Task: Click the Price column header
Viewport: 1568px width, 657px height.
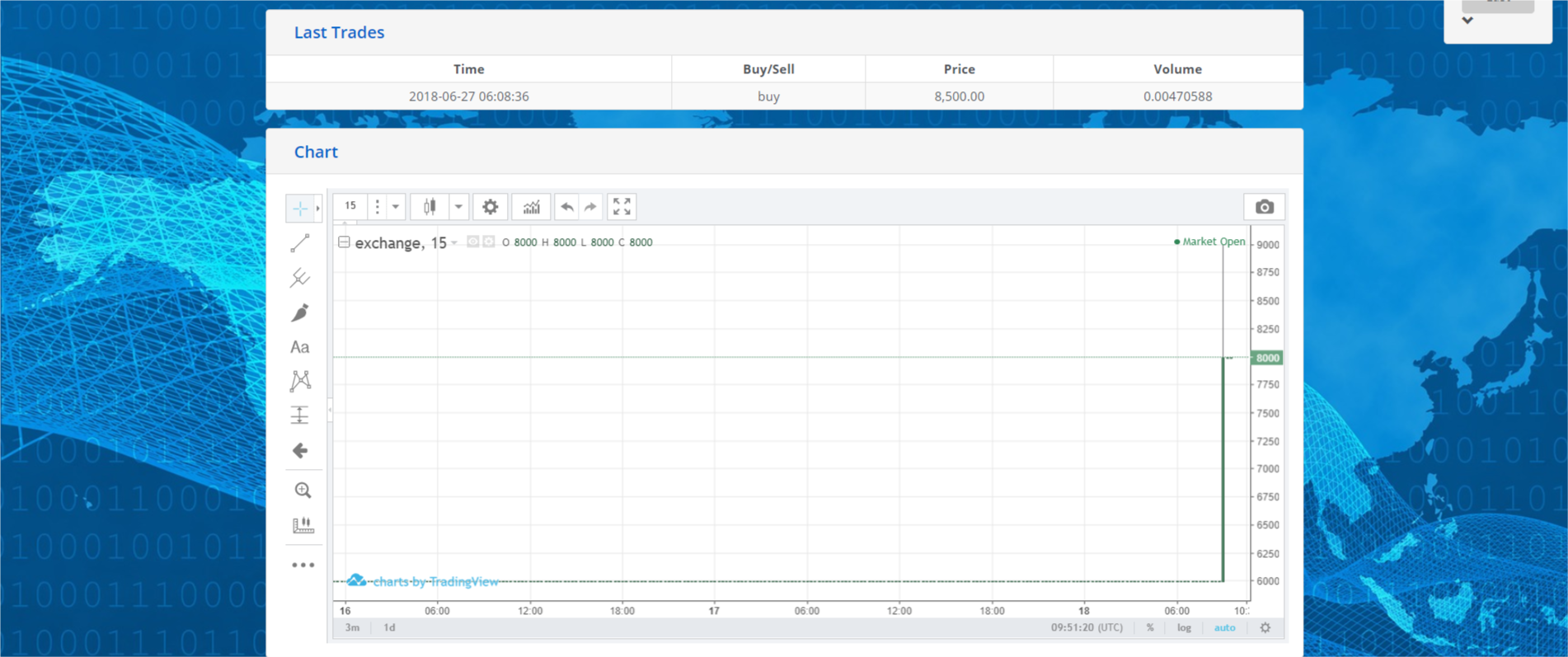Action: [x=959, y=69]
